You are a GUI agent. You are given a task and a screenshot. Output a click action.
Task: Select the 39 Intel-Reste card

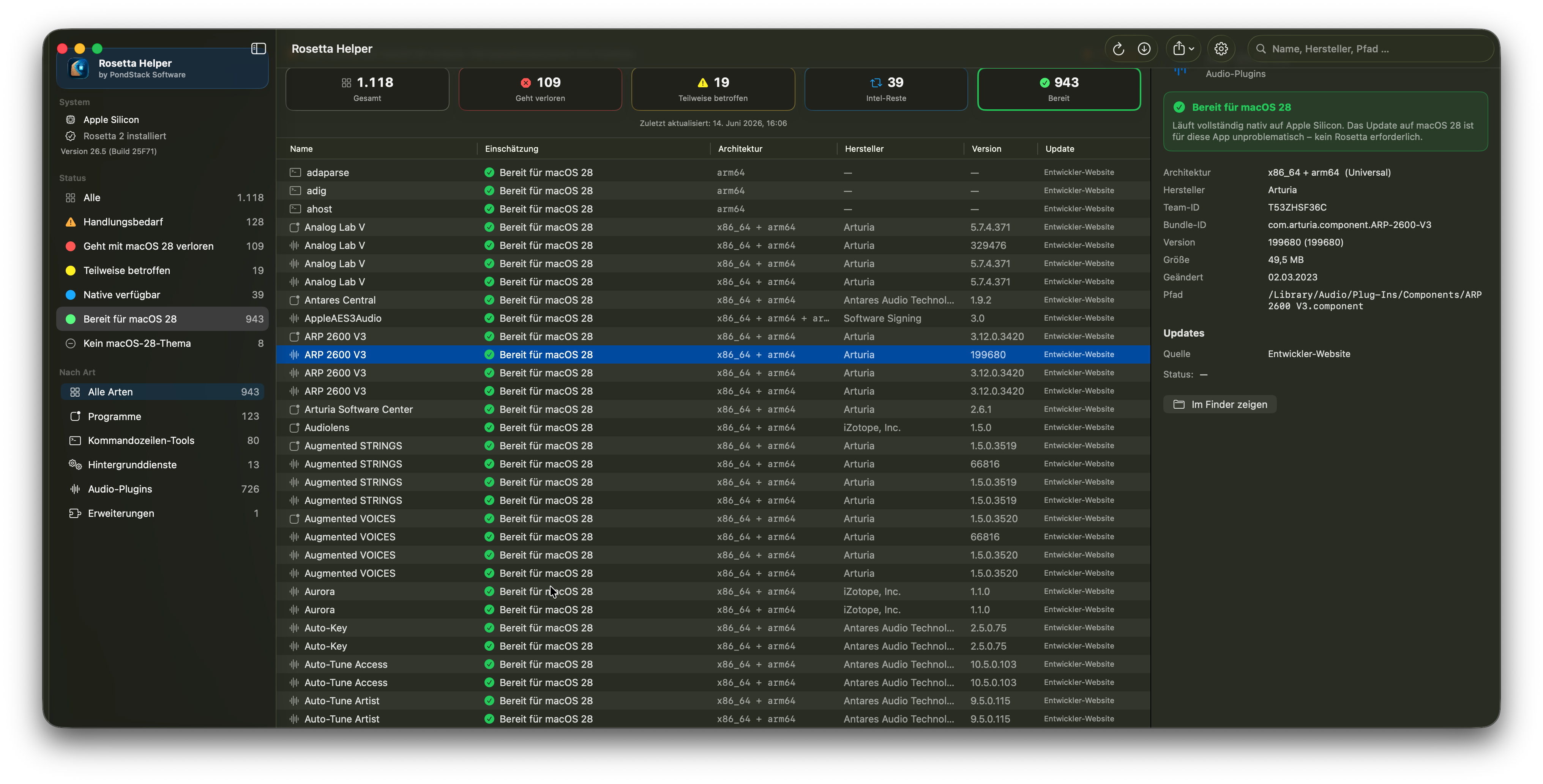(886, 89)
